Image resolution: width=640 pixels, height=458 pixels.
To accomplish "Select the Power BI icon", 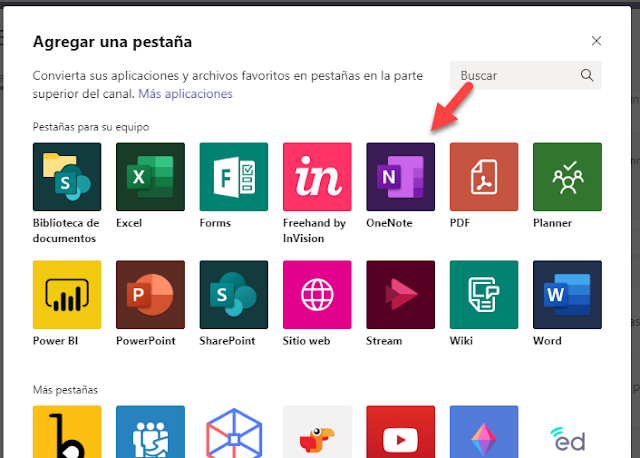I will [67, 295].
